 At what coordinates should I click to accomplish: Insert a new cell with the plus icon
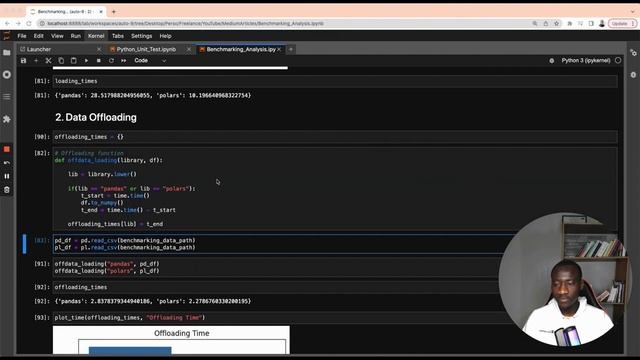tap(36, 60)
